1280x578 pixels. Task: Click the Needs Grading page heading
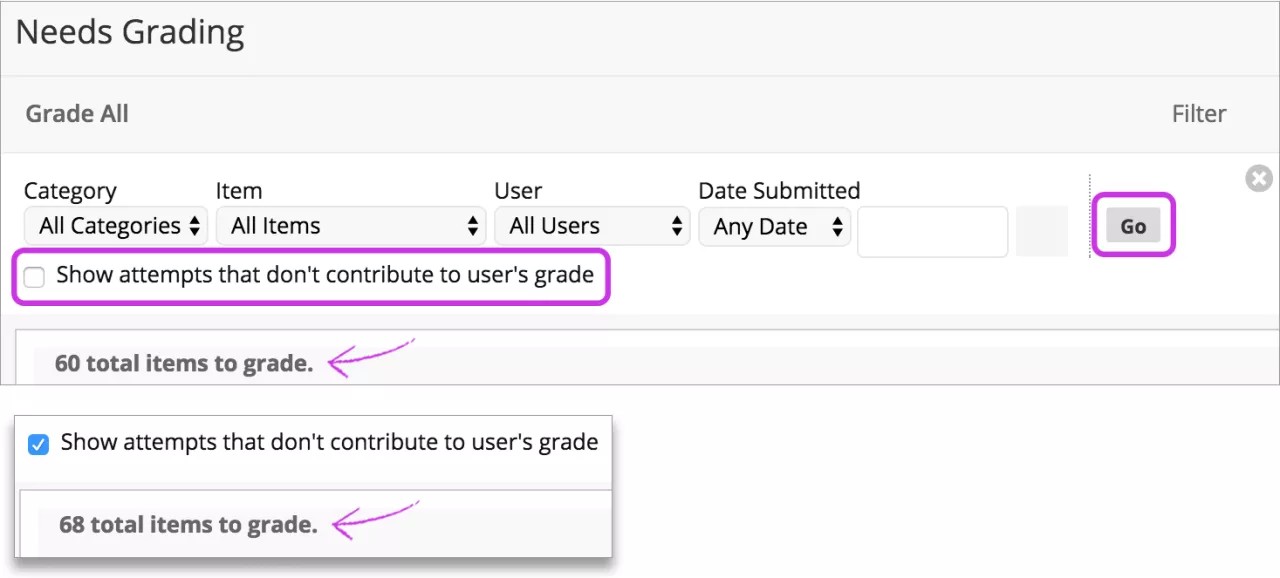click(x=128, y=32)
